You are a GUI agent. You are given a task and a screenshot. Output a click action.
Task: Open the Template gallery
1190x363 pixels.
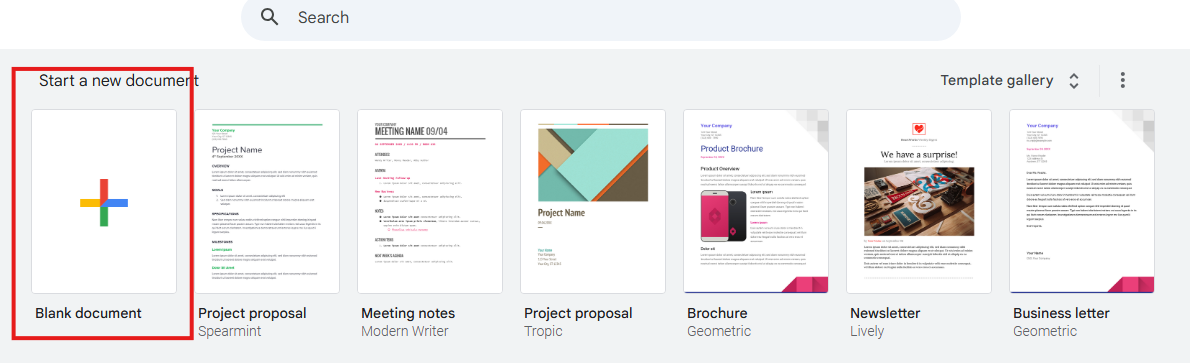pos(996,80)
